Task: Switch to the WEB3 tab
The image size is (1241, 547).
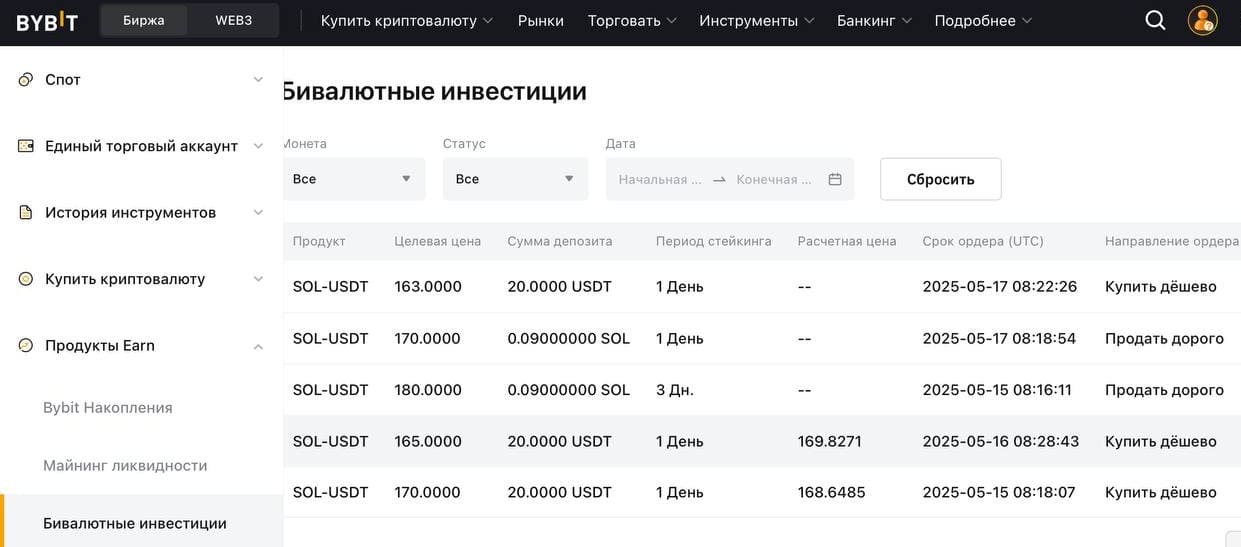Action: point(234,20)
